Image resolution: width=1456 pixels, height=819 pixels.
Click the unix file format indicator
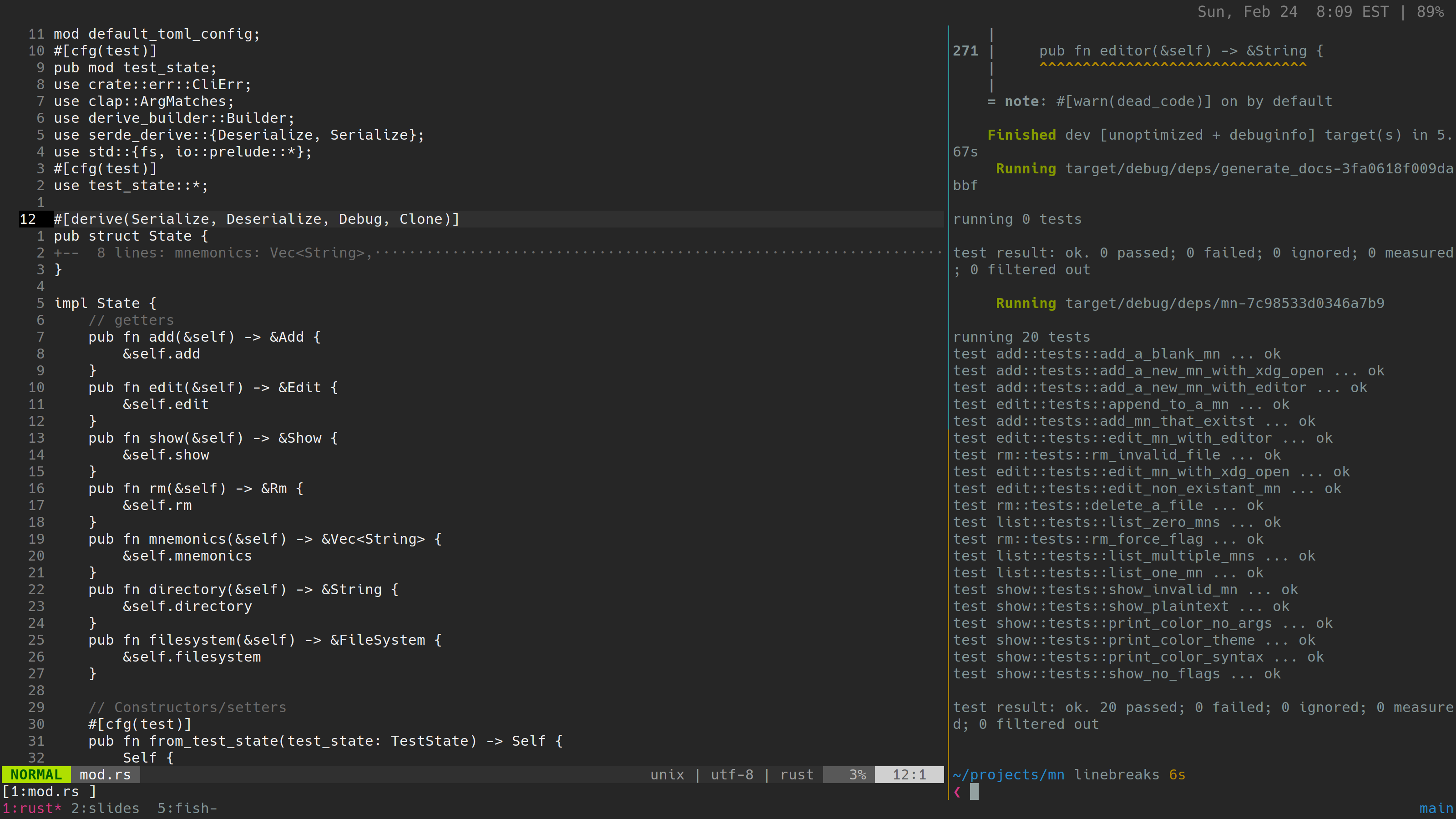pyautogui.click(x=667, y=774)
